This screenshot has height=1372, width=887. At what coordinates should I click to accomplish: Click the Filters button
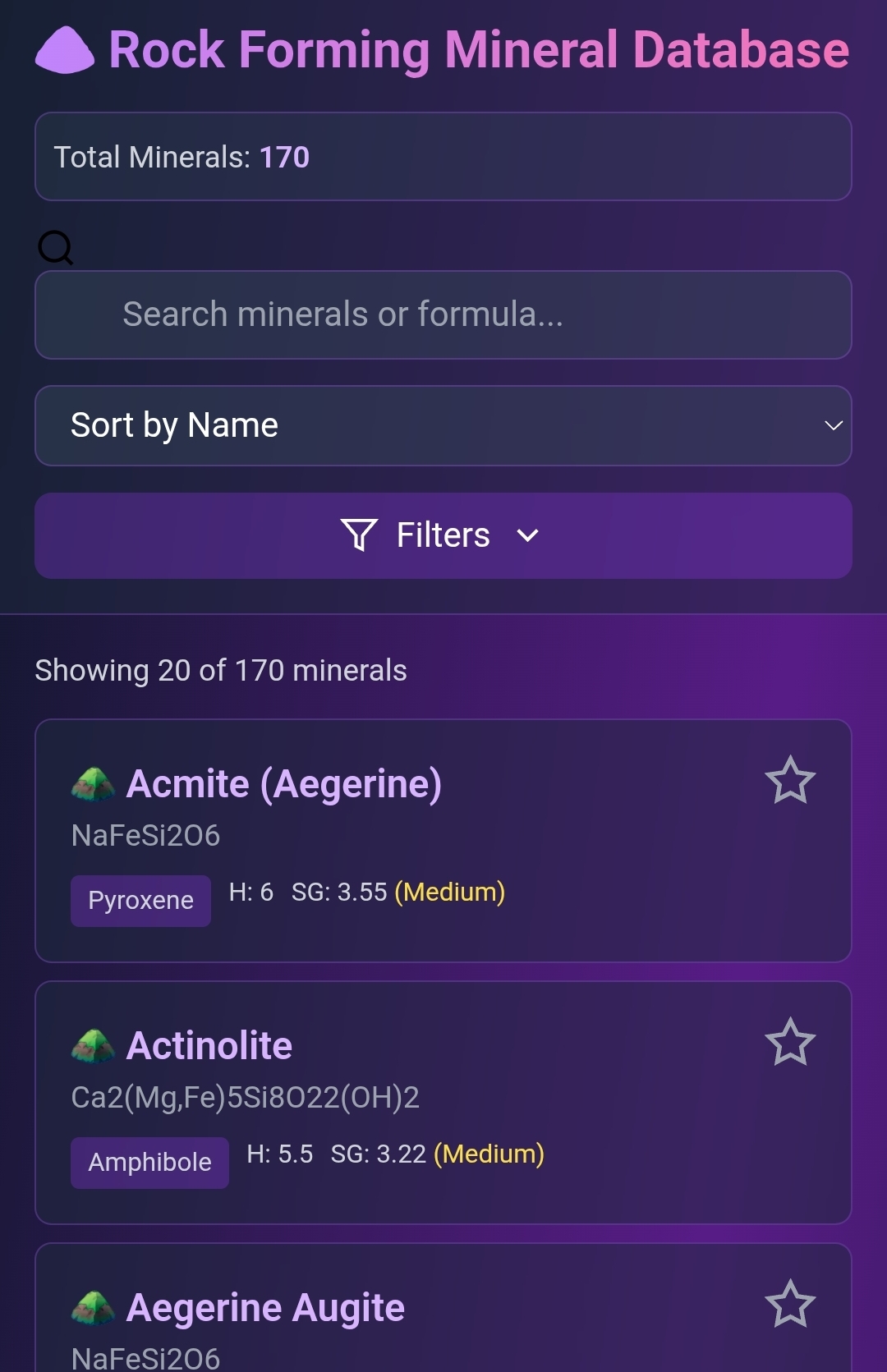coord(443,535)
